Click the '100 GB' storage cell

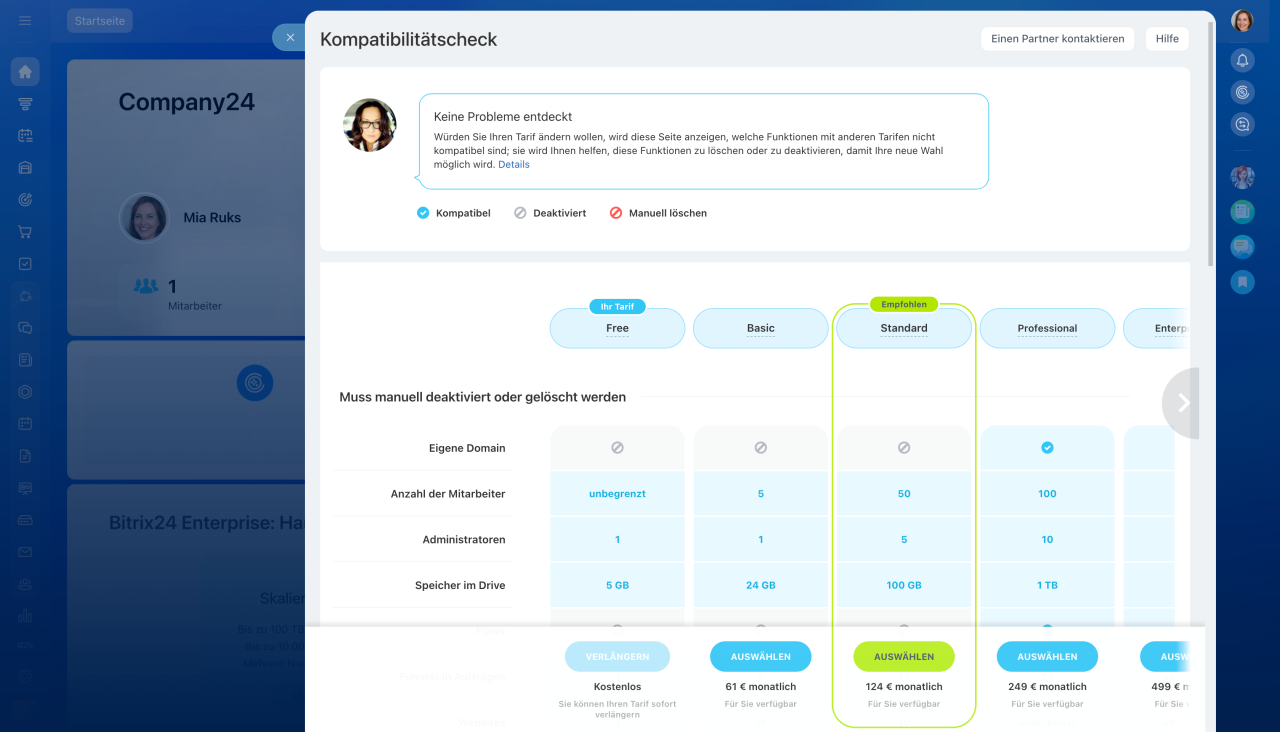904,585
